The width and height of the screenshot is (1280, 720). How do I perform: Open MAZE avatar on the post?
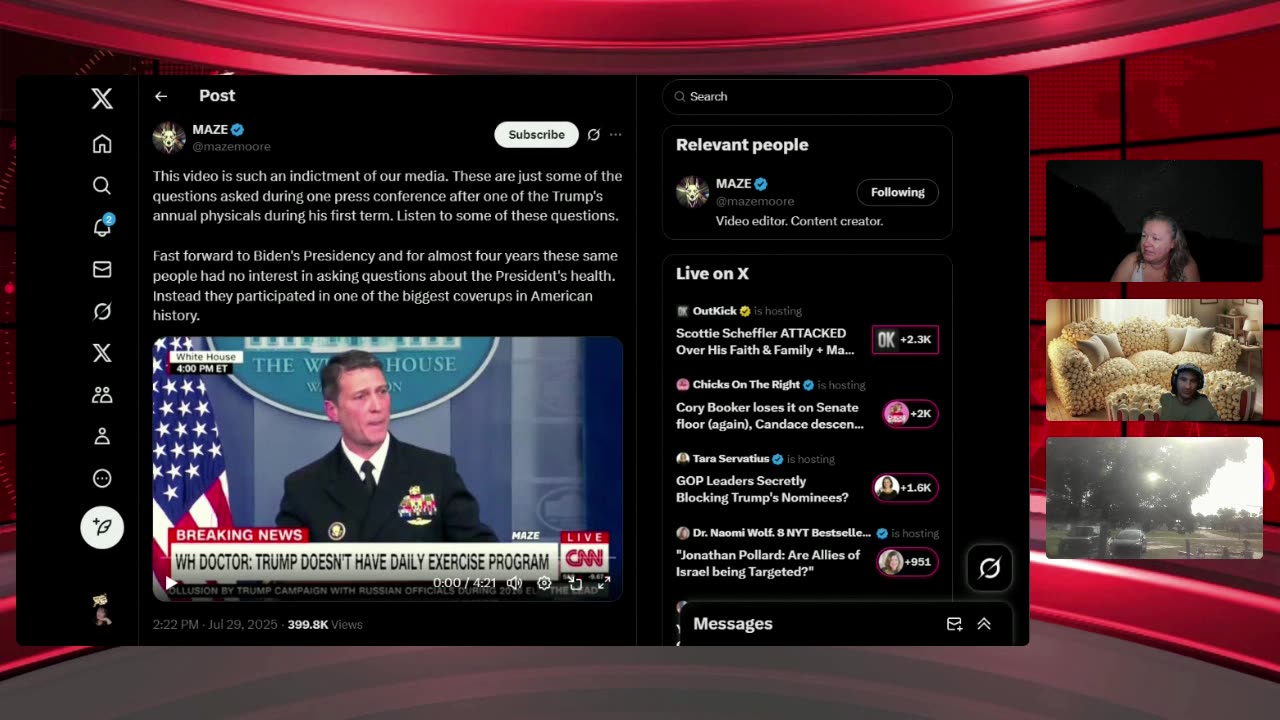click(x=169, y=138)
